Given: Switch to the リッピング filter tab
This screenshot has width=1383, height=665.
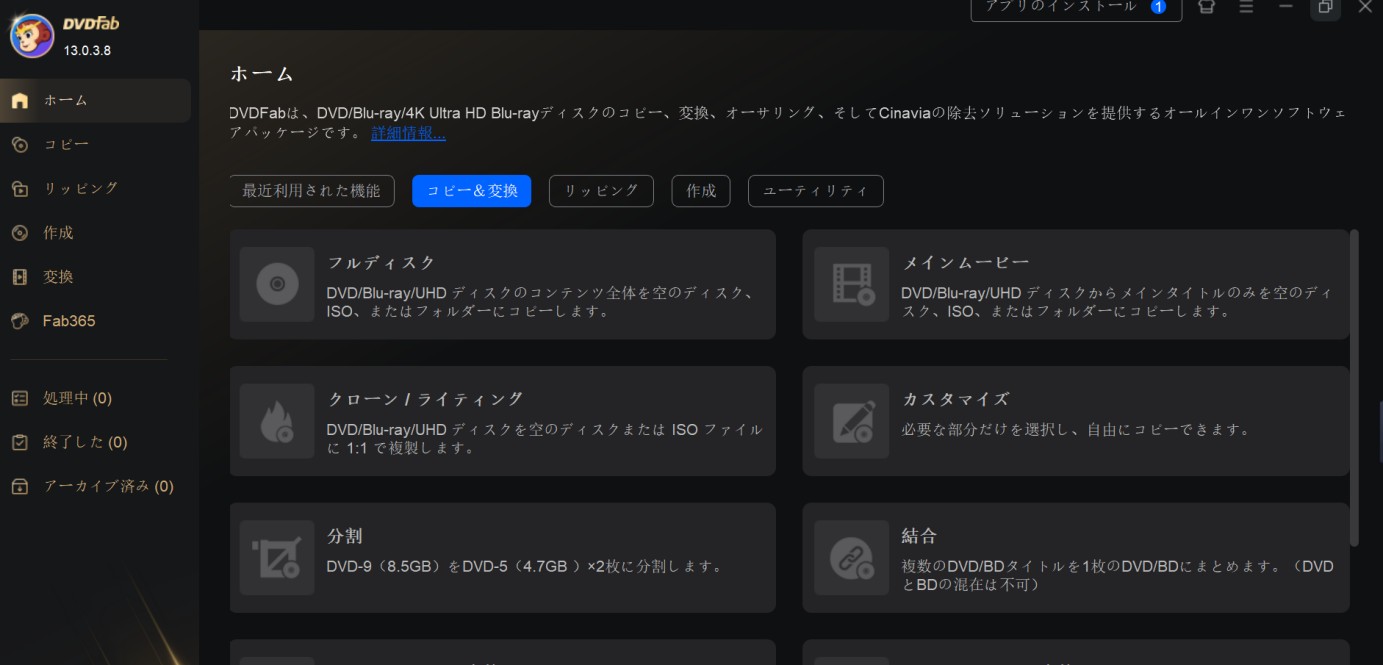Looking at the screenshot, I should (601, 191).
